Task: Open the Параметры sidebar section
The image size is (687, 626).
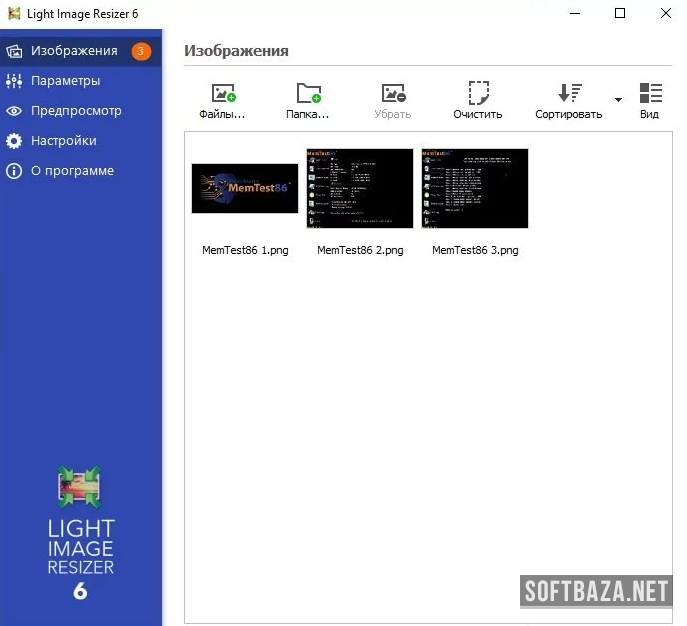Action: point(65,81)
